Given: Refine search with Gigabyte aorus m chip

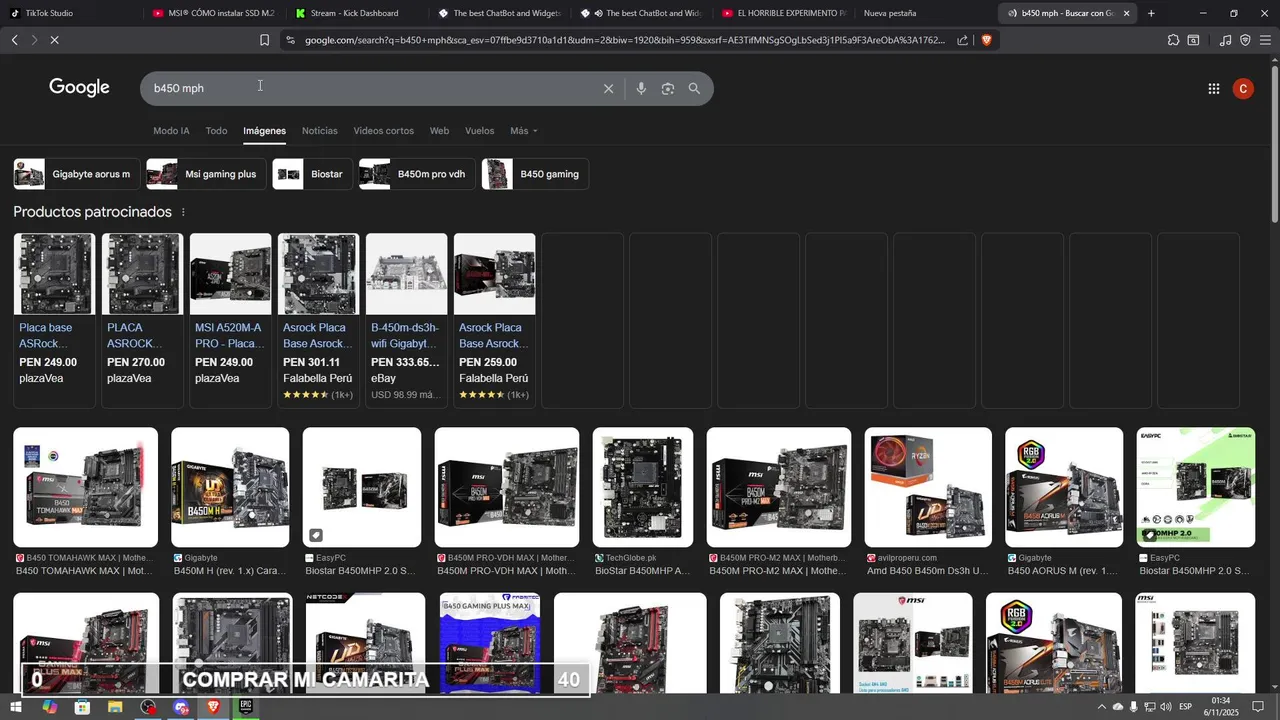Looking at the screenshot, I should (76, 174).
